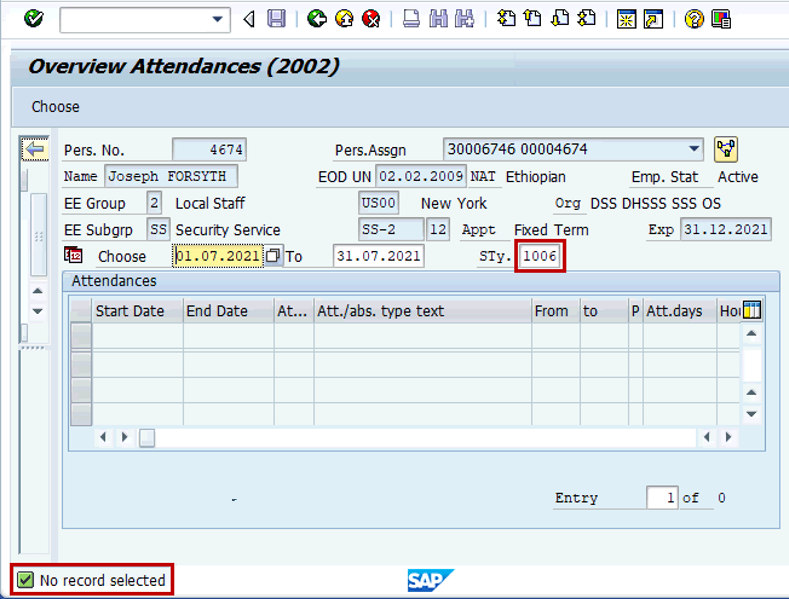Click the yellow Exit arrow icon
The height and width of the screenshot is (599, 789).
pos(344,19)
